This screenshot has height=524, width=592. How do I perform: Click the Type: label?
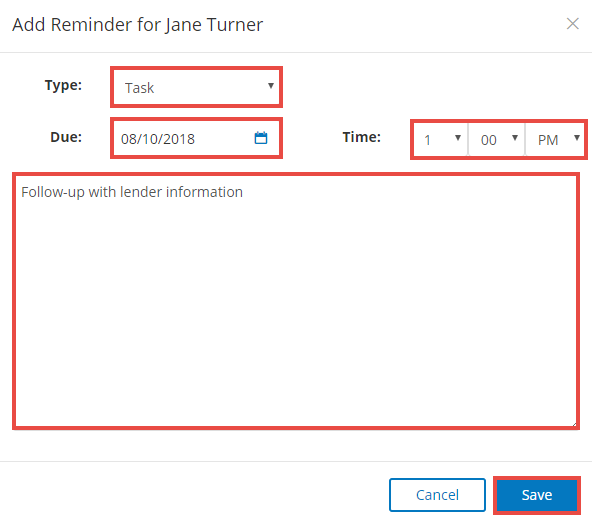[x=63, y=85]
